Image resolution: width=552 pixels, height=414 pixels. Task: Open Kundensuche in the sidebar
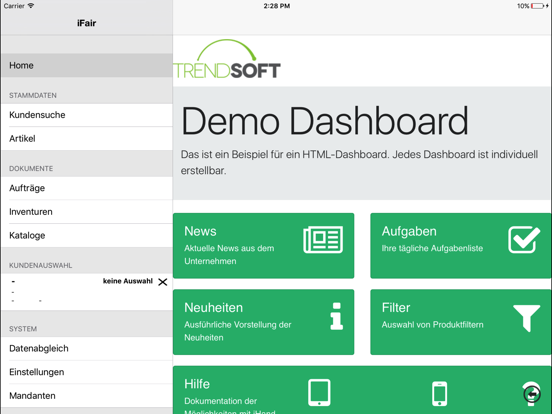click(x=87, y=115)
